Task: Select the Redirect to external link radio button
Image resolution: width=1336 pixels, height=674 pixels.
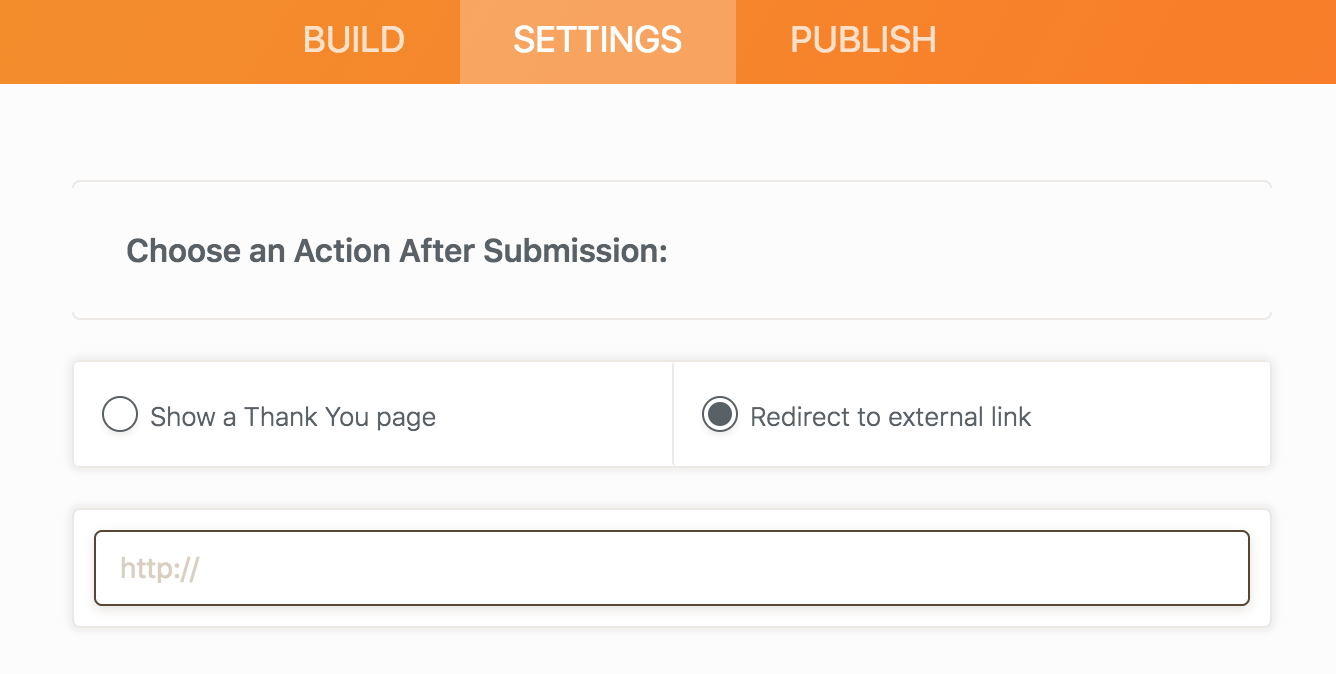Action: (720, 415)
